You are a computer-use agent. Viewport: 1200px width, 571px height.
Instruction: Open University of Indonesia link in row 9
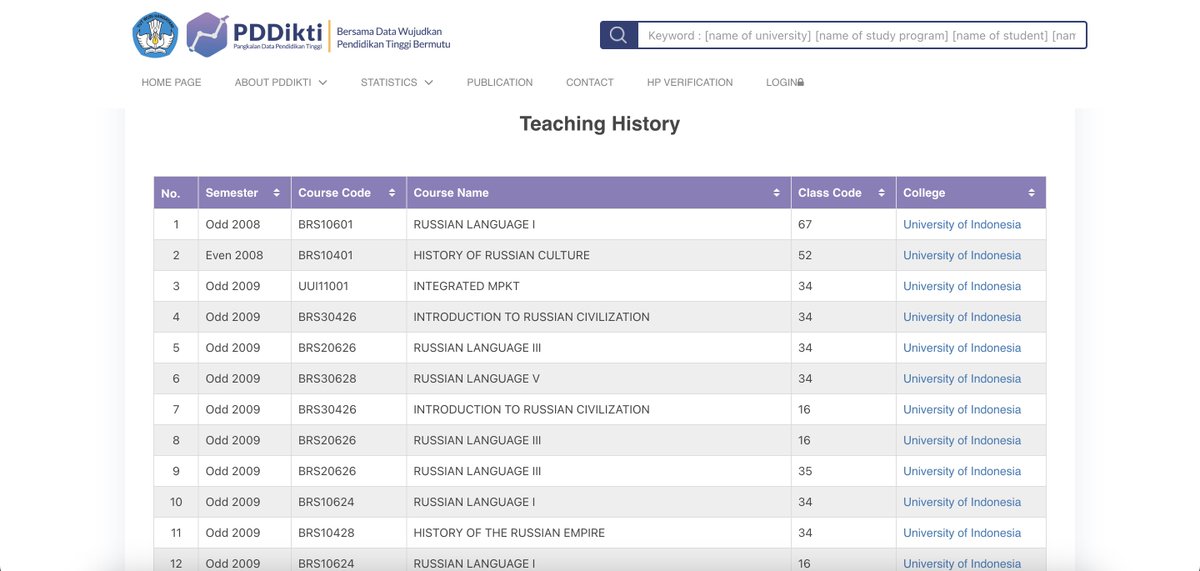962,471
